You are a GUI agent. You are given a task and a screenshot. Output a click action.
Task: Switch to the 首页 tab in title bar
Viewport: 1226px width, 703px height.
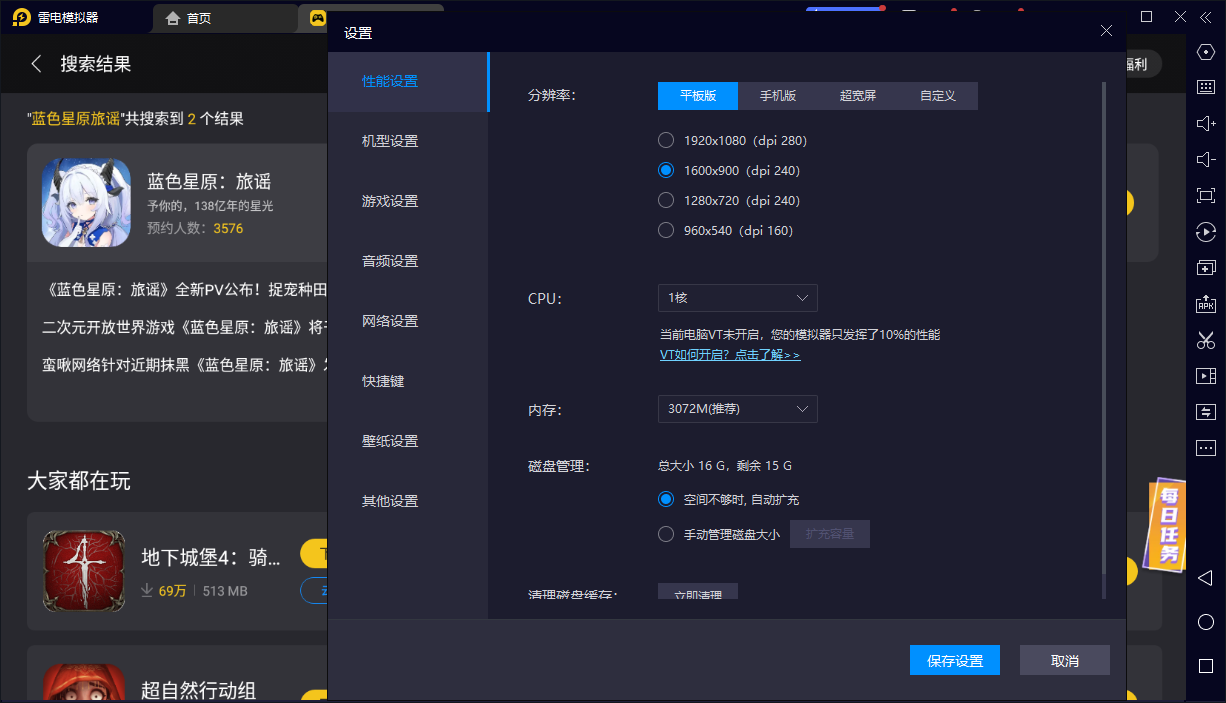tap(227, 17)
